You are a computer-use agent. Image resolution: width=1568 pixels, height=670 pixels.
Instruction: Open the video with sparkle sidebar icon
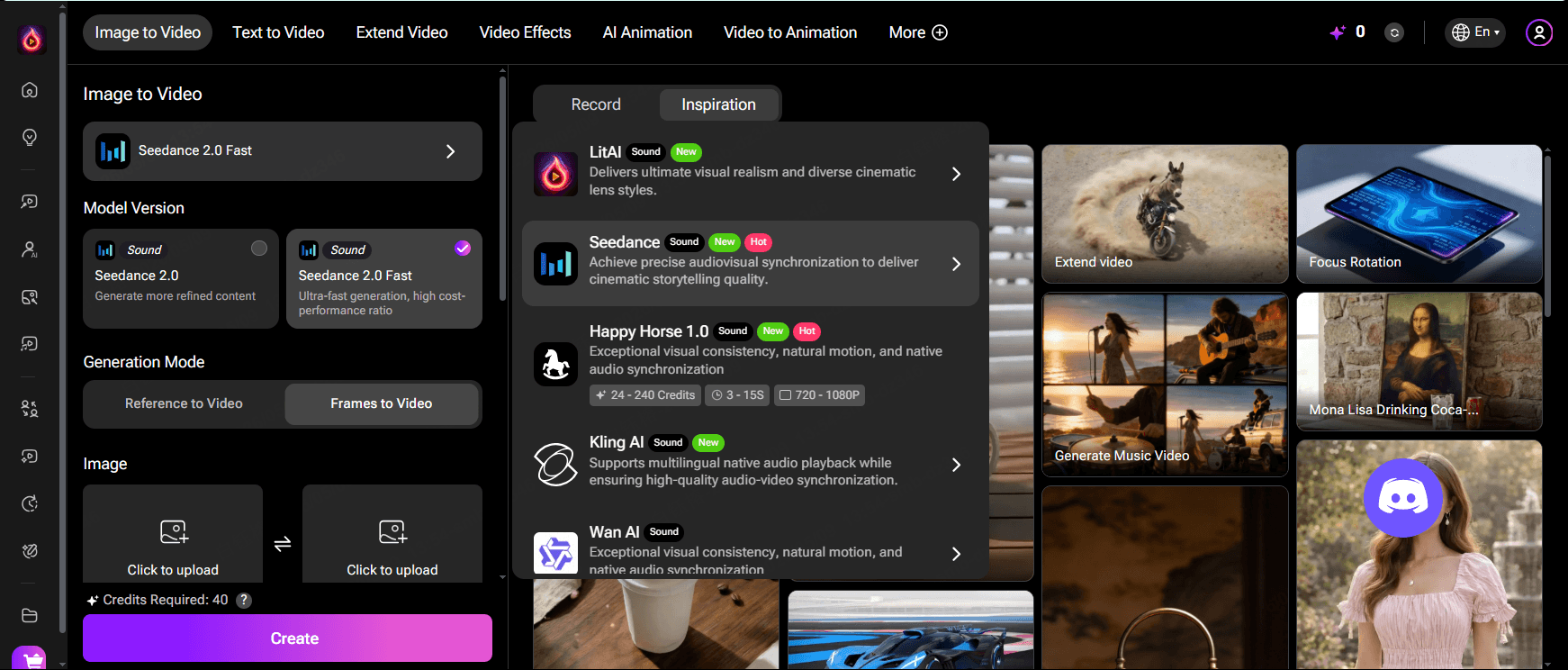pyautogui.click(x=30, y=457)
